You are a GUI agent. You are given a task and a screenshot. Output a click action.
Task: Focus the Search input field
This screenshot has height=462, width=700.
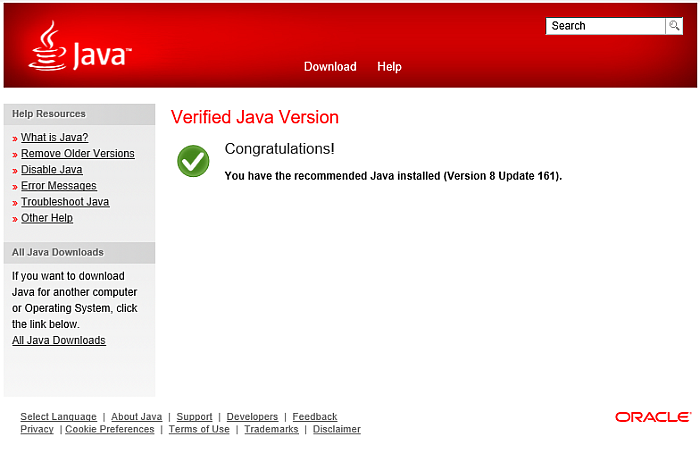[x=605, y=26]
